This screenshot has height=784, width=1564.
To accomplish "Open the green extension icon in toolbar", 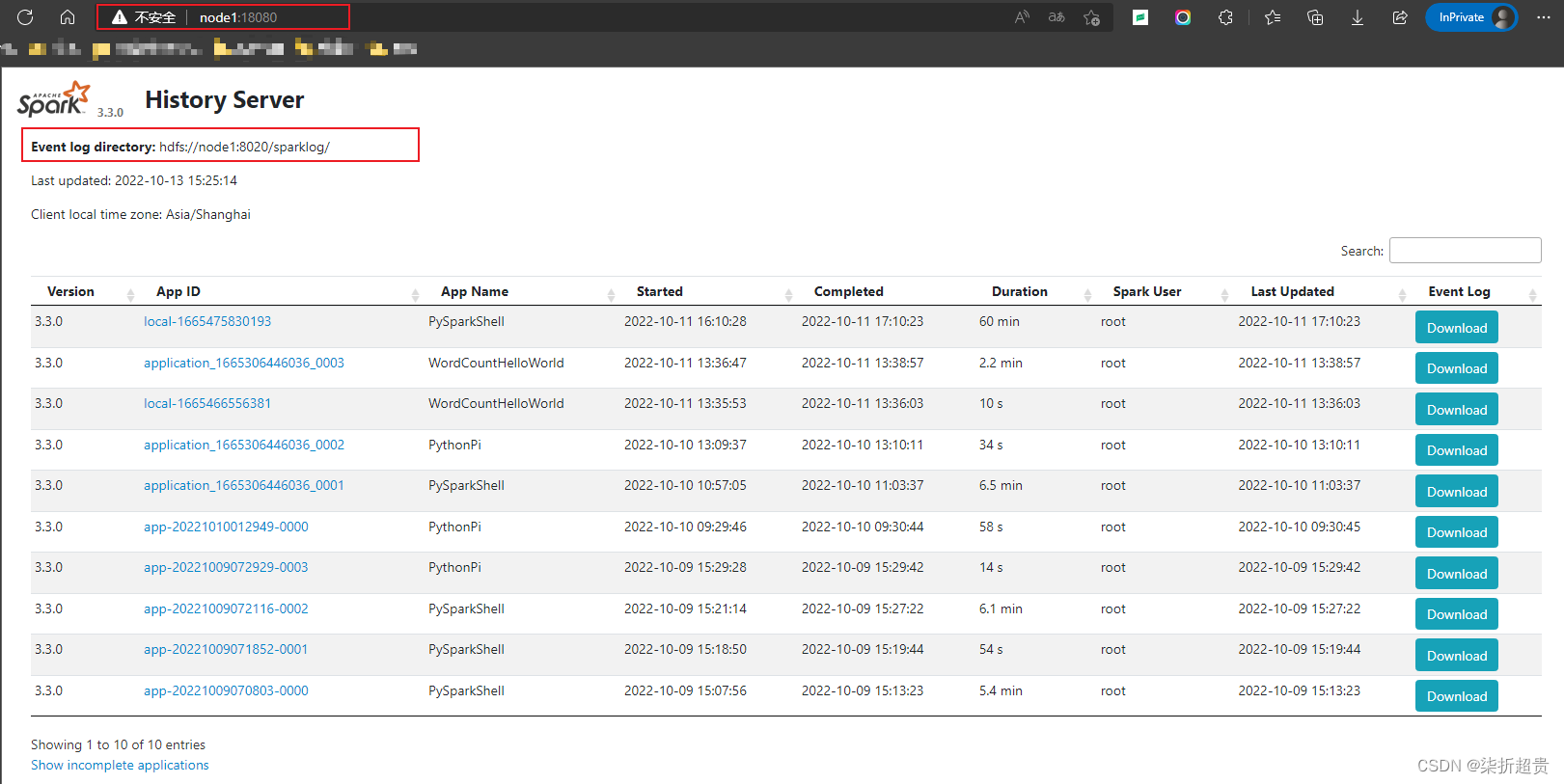I will click(x=1140, y=17).
